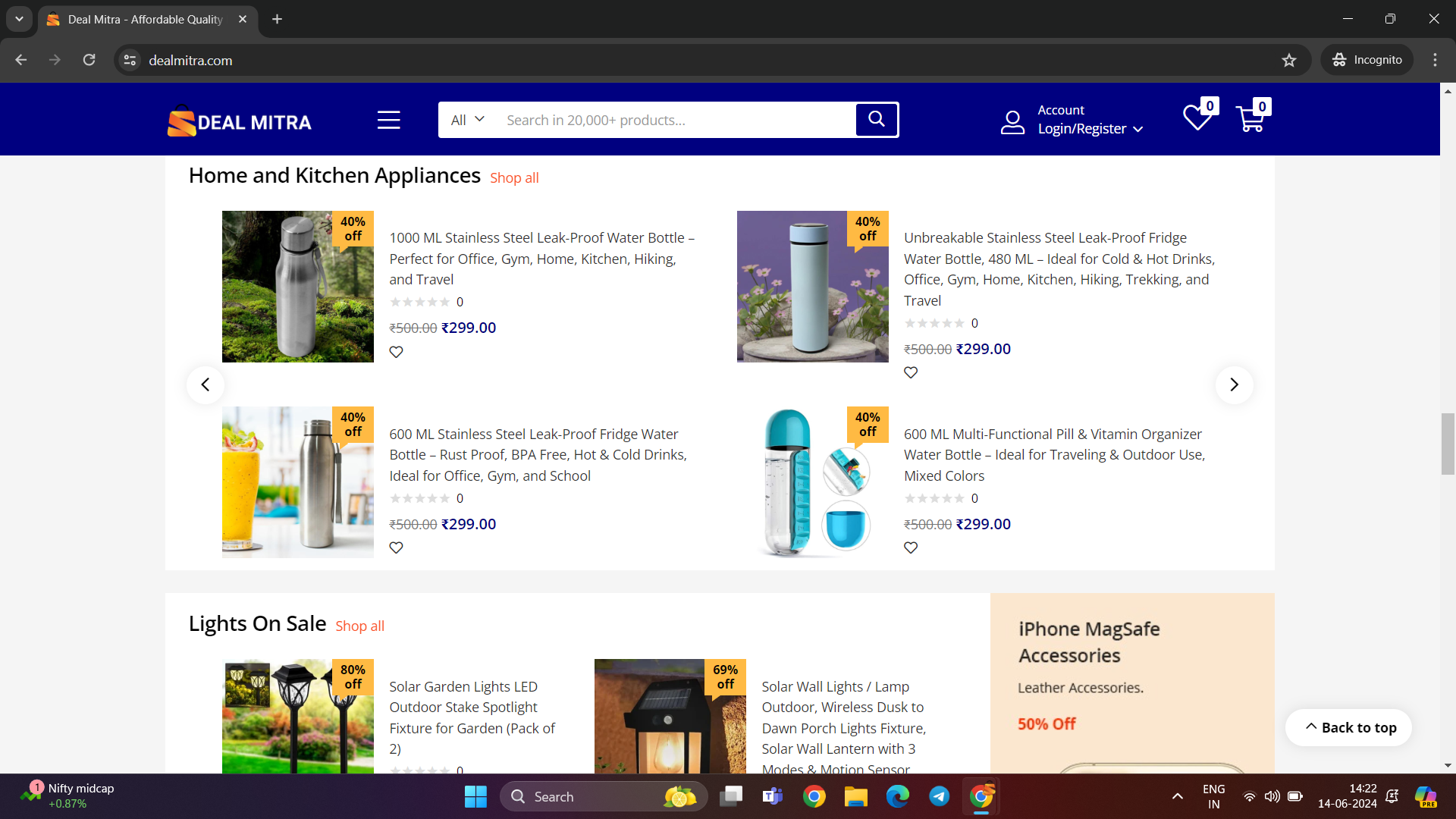1456x819 pixels.
Task: Open Telegram from the taskbar
Action: pos(939,796)
